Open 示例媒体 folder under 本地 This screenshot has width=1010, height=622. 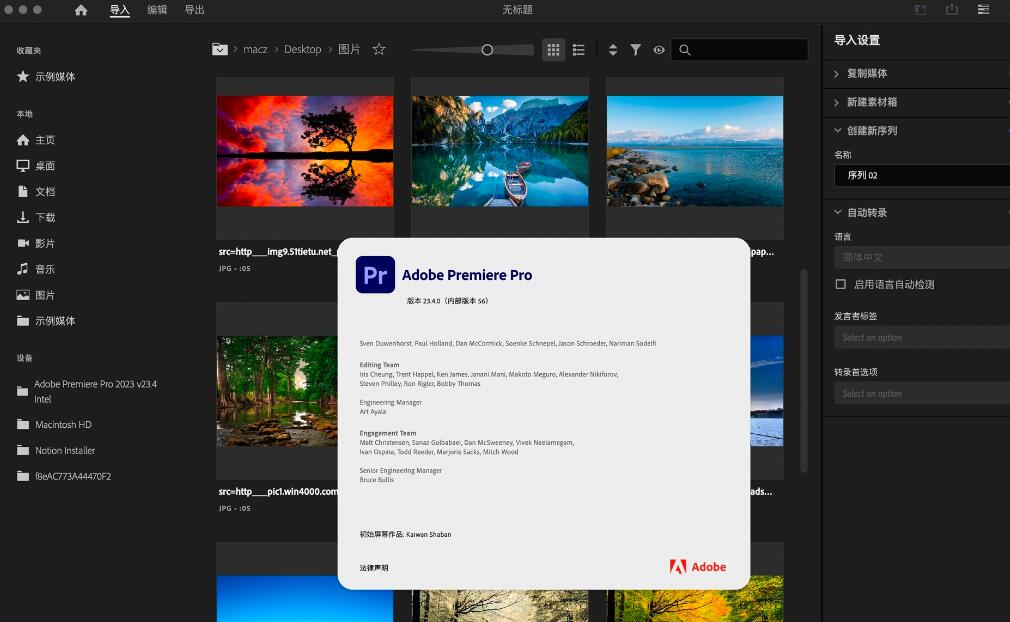pyautogui.click(x=46, y=321)
